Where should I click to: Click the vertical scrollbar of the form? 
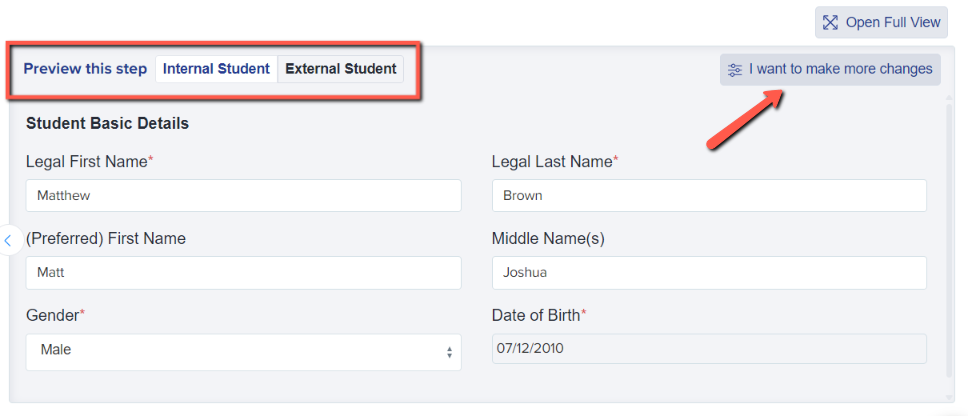click(950, 240)
